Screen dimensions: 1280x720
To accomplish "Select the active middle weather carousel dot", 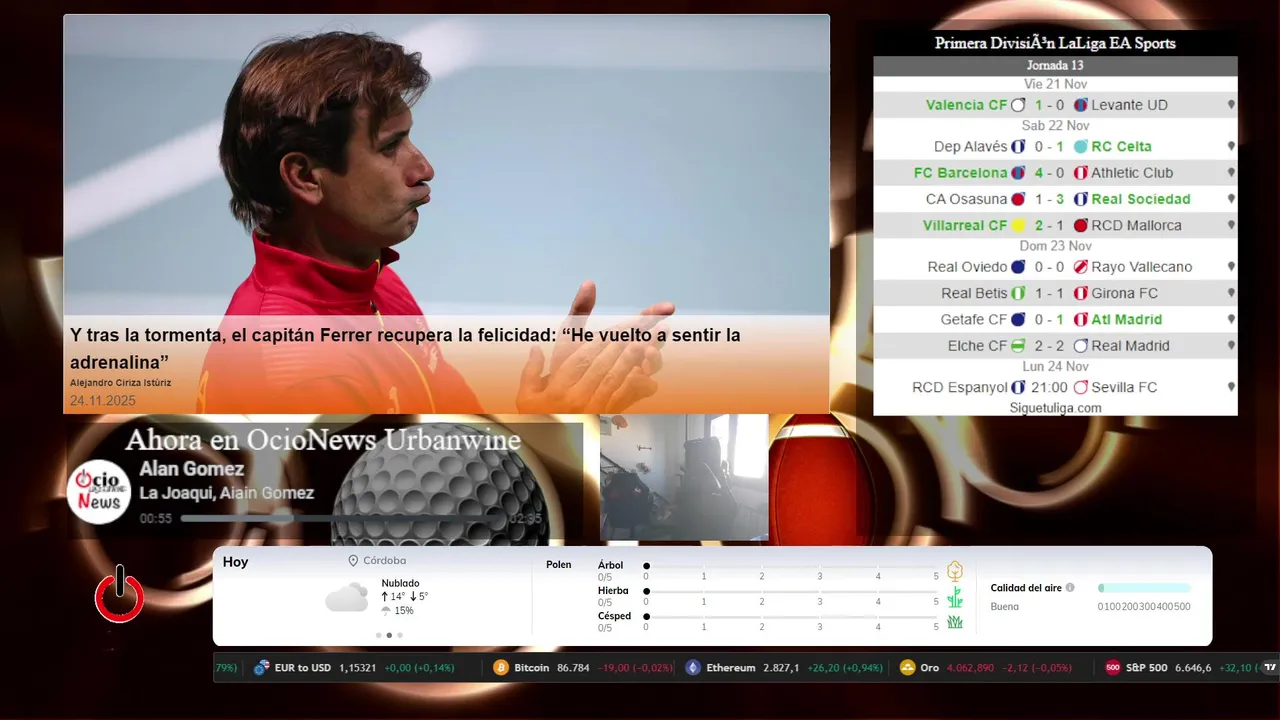I will tap(389, 635).
